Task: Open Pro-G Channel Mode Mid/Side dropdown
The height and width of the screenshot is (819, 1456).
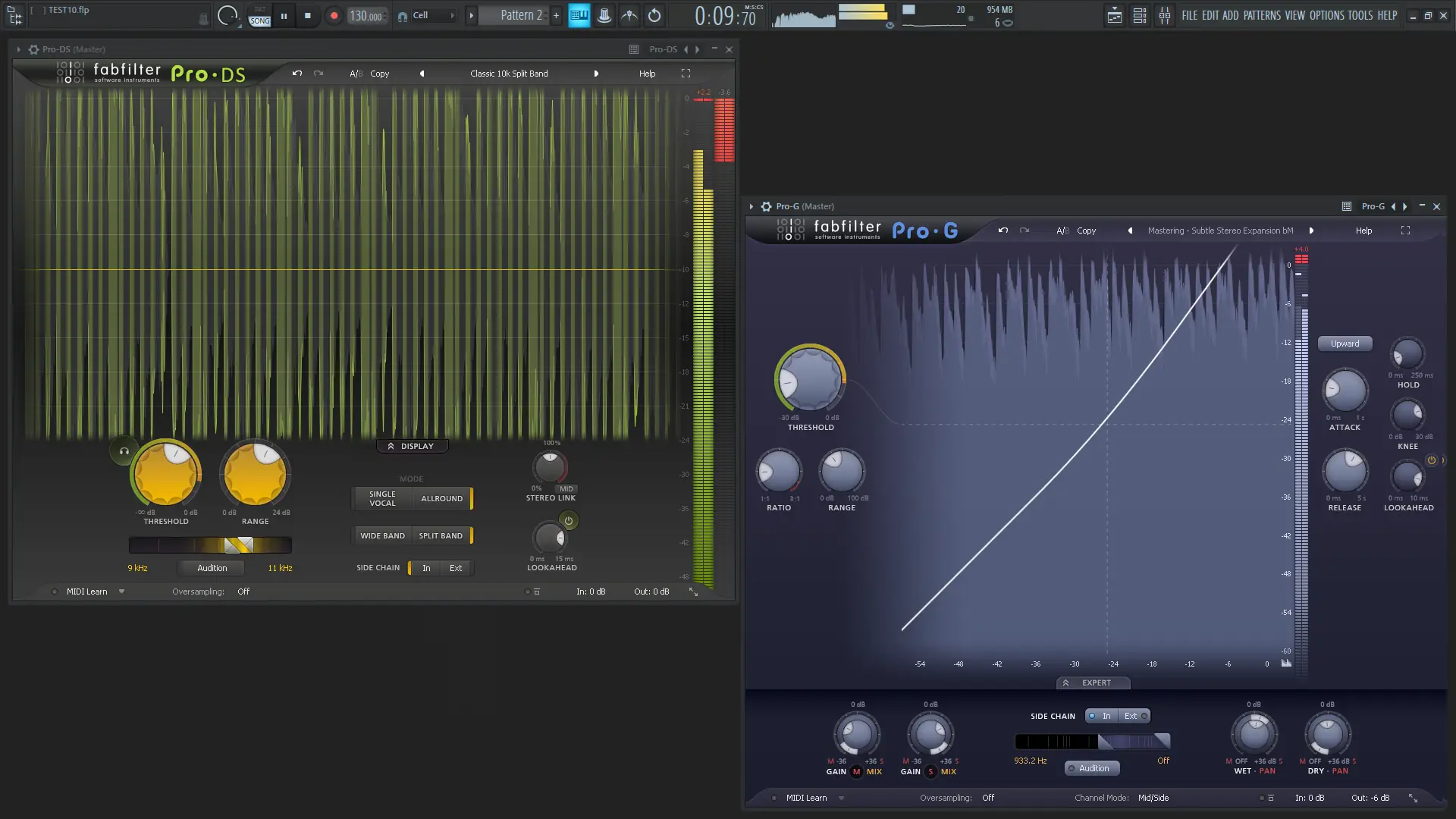Action: pos(1153,798)
